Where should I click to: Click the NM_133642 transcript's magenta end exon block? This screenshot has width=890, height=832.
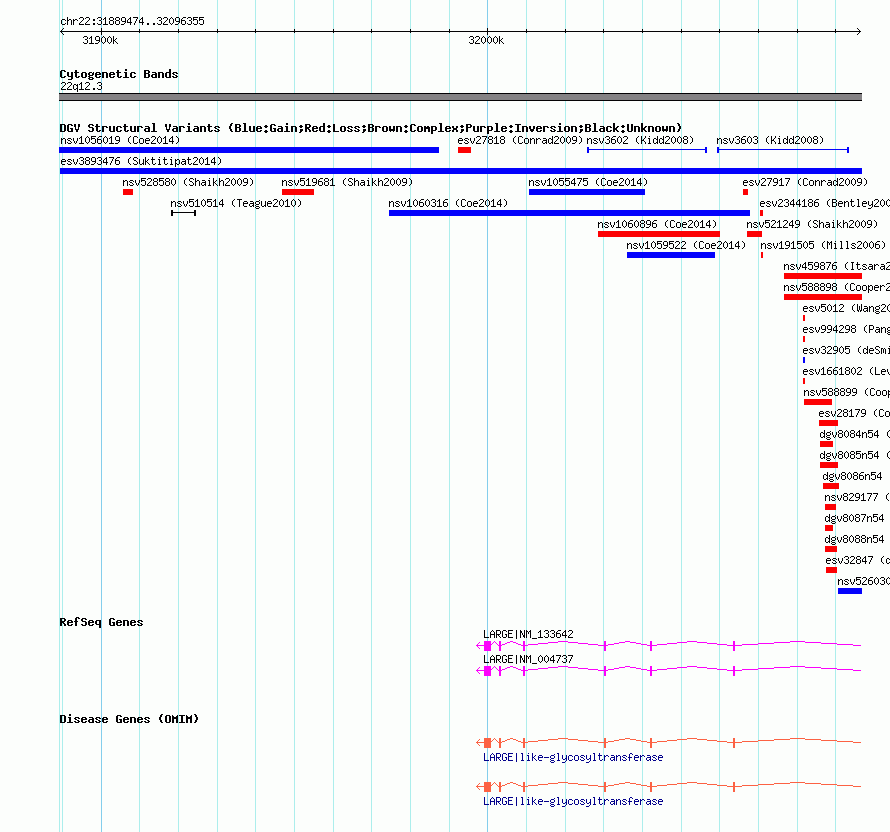point(488,646)
